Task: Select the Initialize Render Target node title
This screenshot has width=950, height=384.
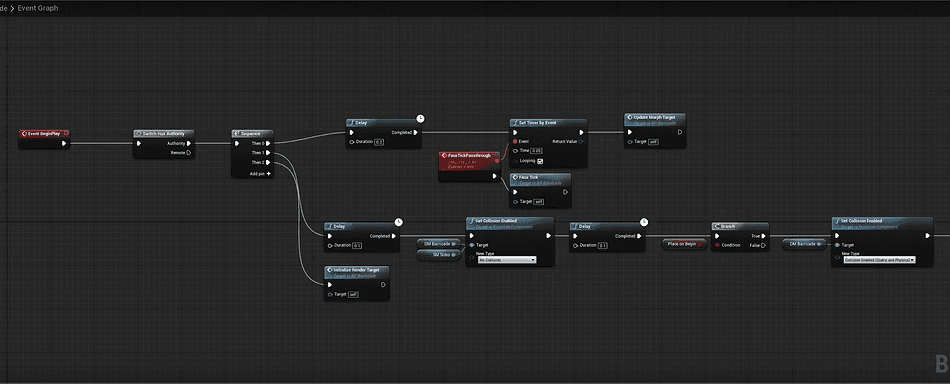Action: [356, 271]
